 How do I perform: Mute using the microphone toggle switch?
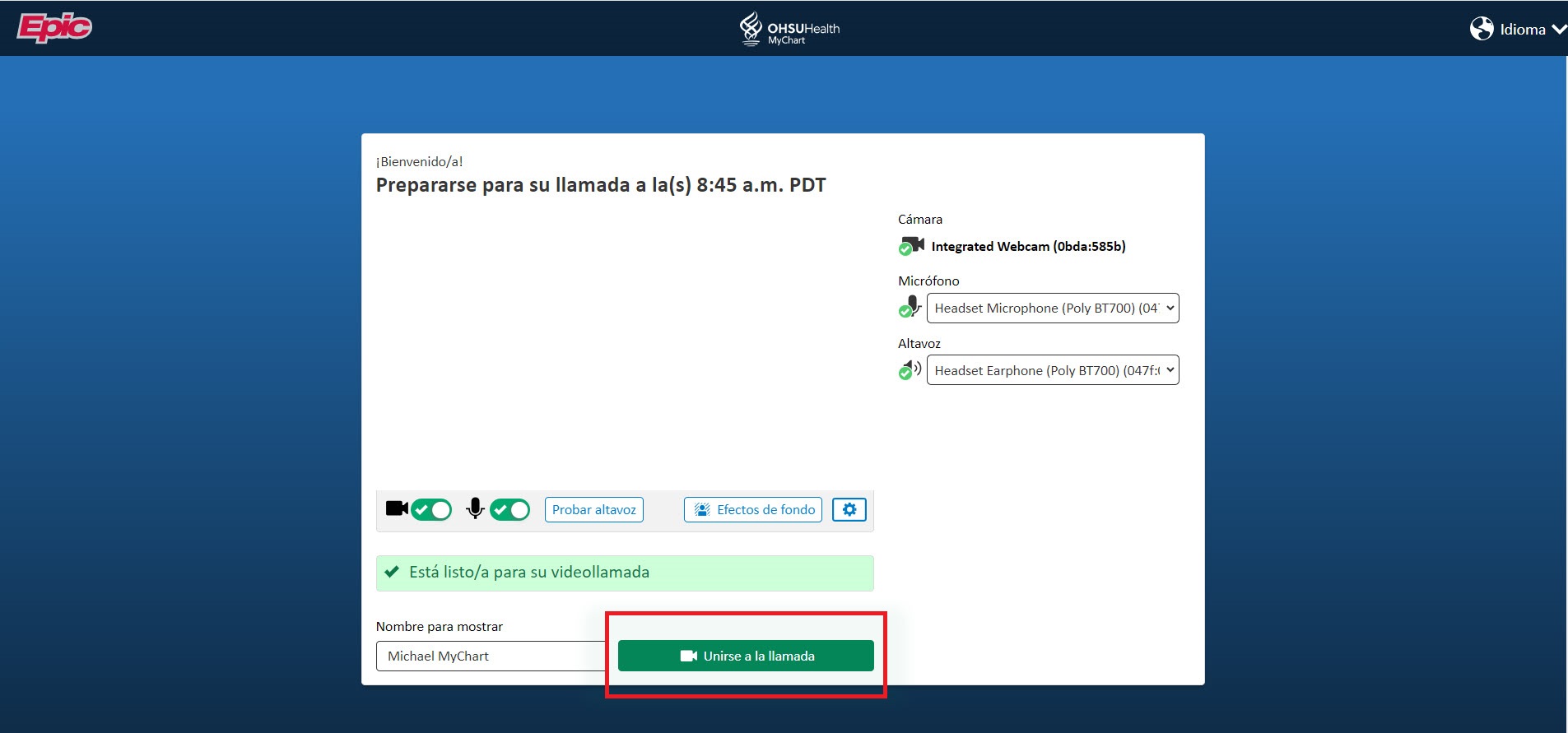[509, 510]
